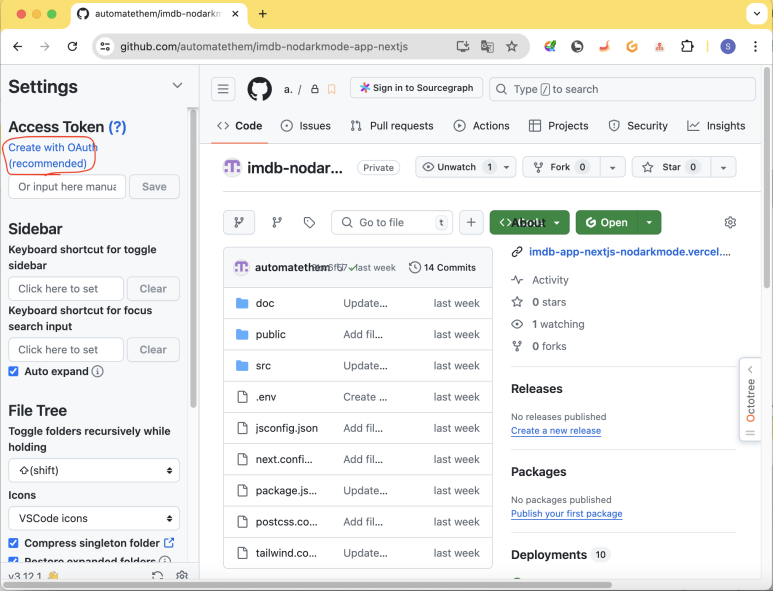Open a new browser tab with plus
Image resolution: width=773 pixels, height=591 pixels.
point(263,14)
